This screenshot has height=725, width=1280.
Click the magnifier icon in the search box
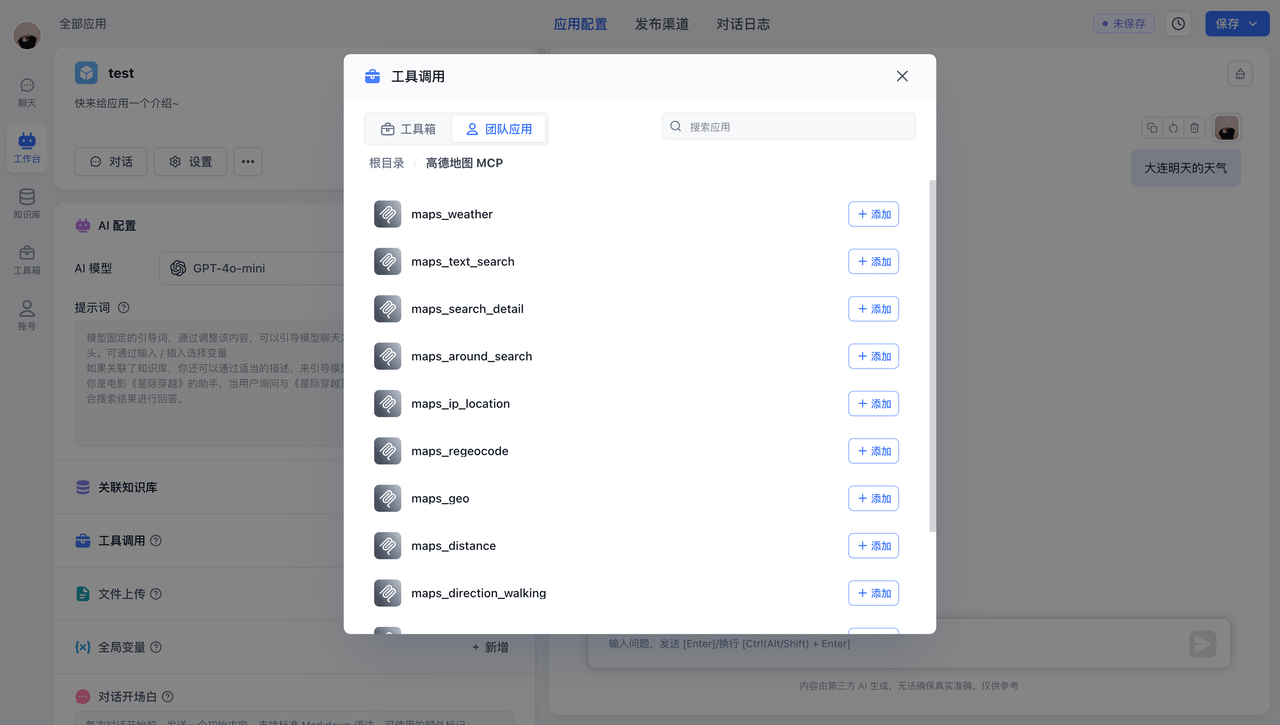click(676, 125)
